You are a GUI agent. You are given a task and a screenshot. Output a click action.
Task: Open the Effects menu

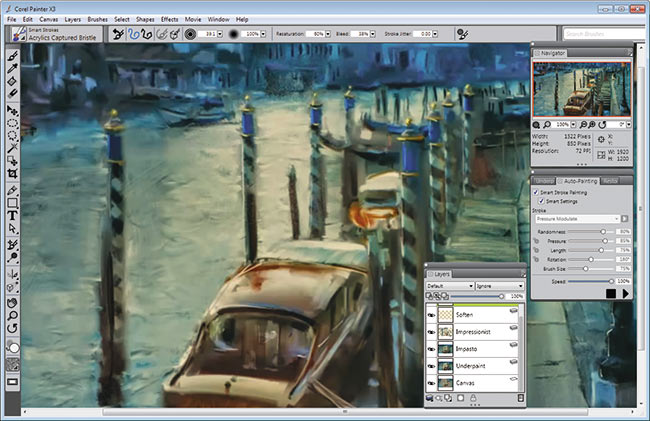tap(170, 19)
